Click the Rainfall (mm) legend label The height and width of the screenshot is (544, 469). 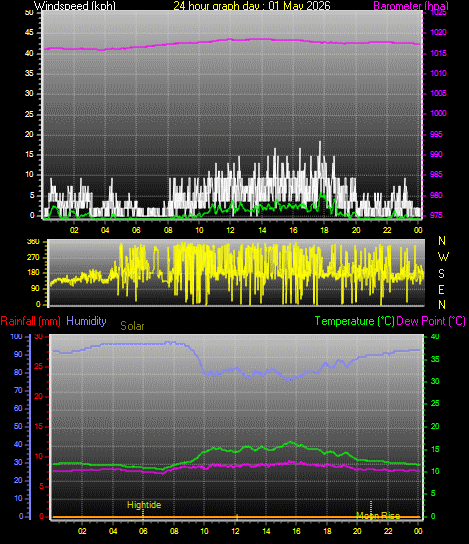click(31, 321)
